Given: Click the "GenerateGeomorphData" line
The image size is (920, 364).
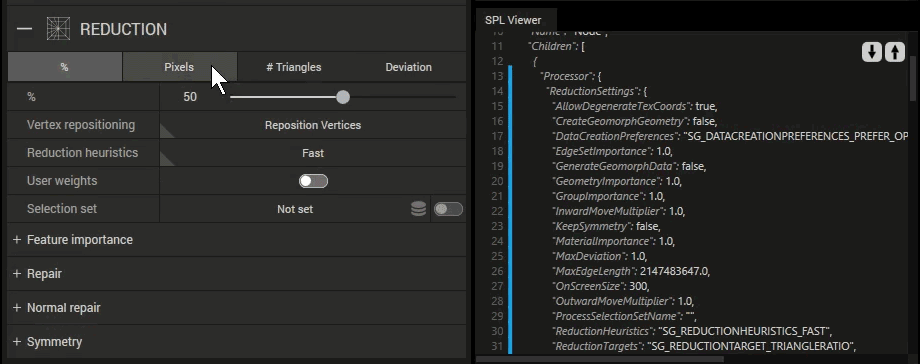Looking at the screenshot, I should coord(629,166).
